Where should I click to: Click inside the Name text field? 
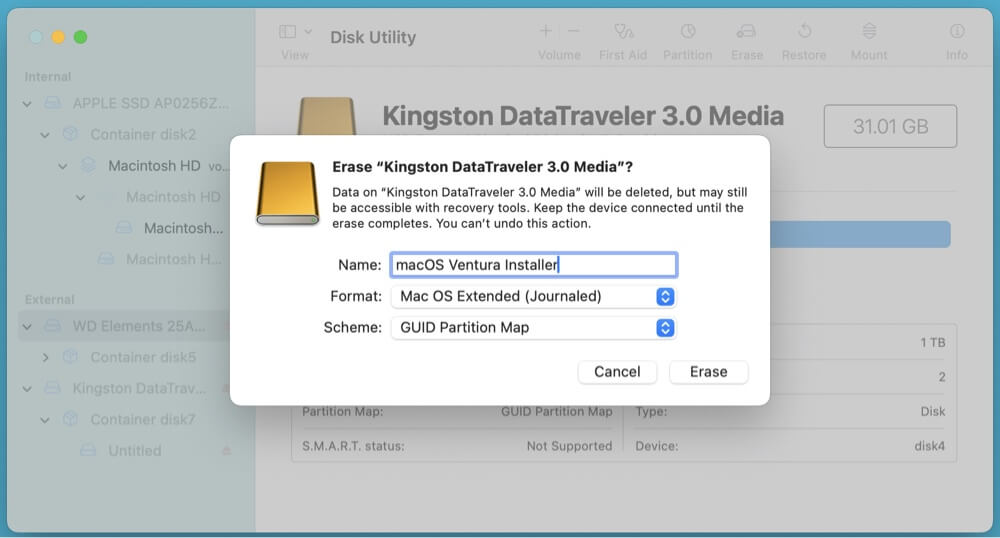[533, 265]
